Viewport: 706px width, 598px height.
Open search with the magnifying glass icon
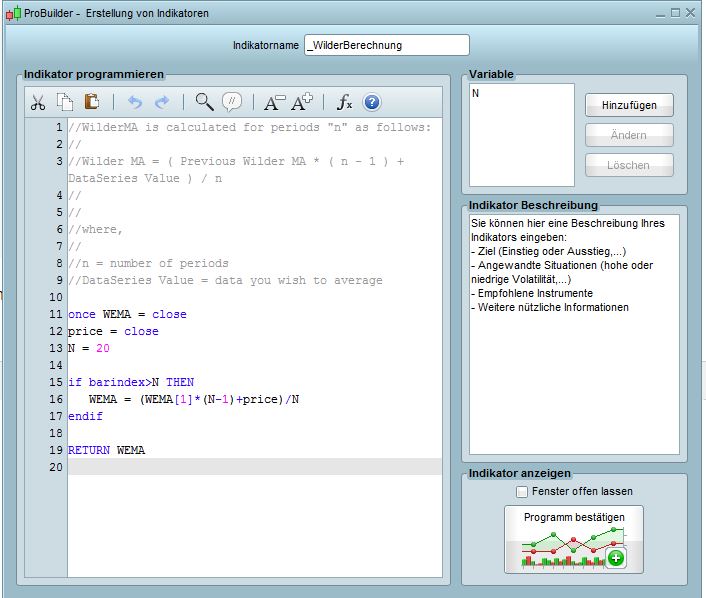[204, 102]
